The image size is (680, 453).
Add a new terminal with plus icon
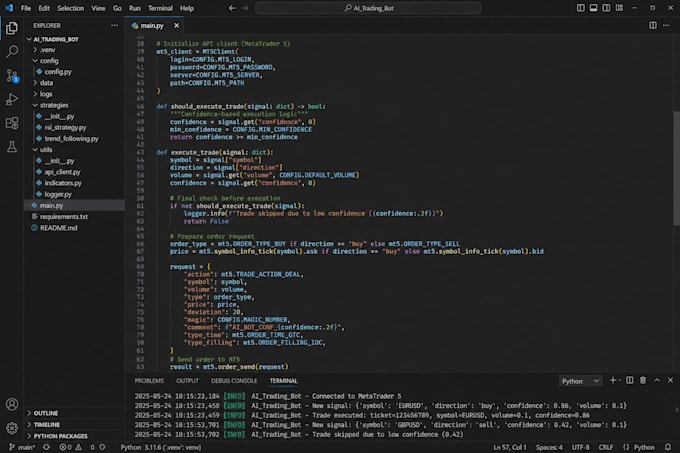[x=613, y=380]
